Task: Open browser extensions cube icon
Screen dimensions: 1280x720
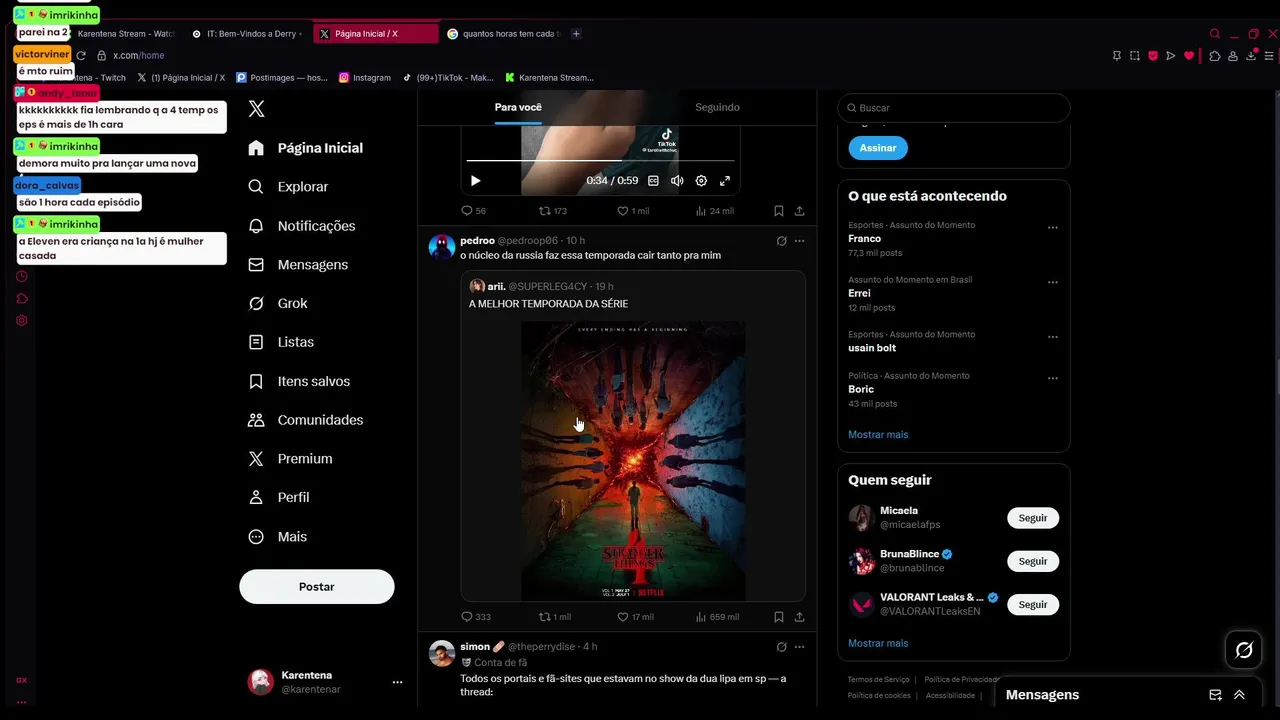Action: (1214, 56)
